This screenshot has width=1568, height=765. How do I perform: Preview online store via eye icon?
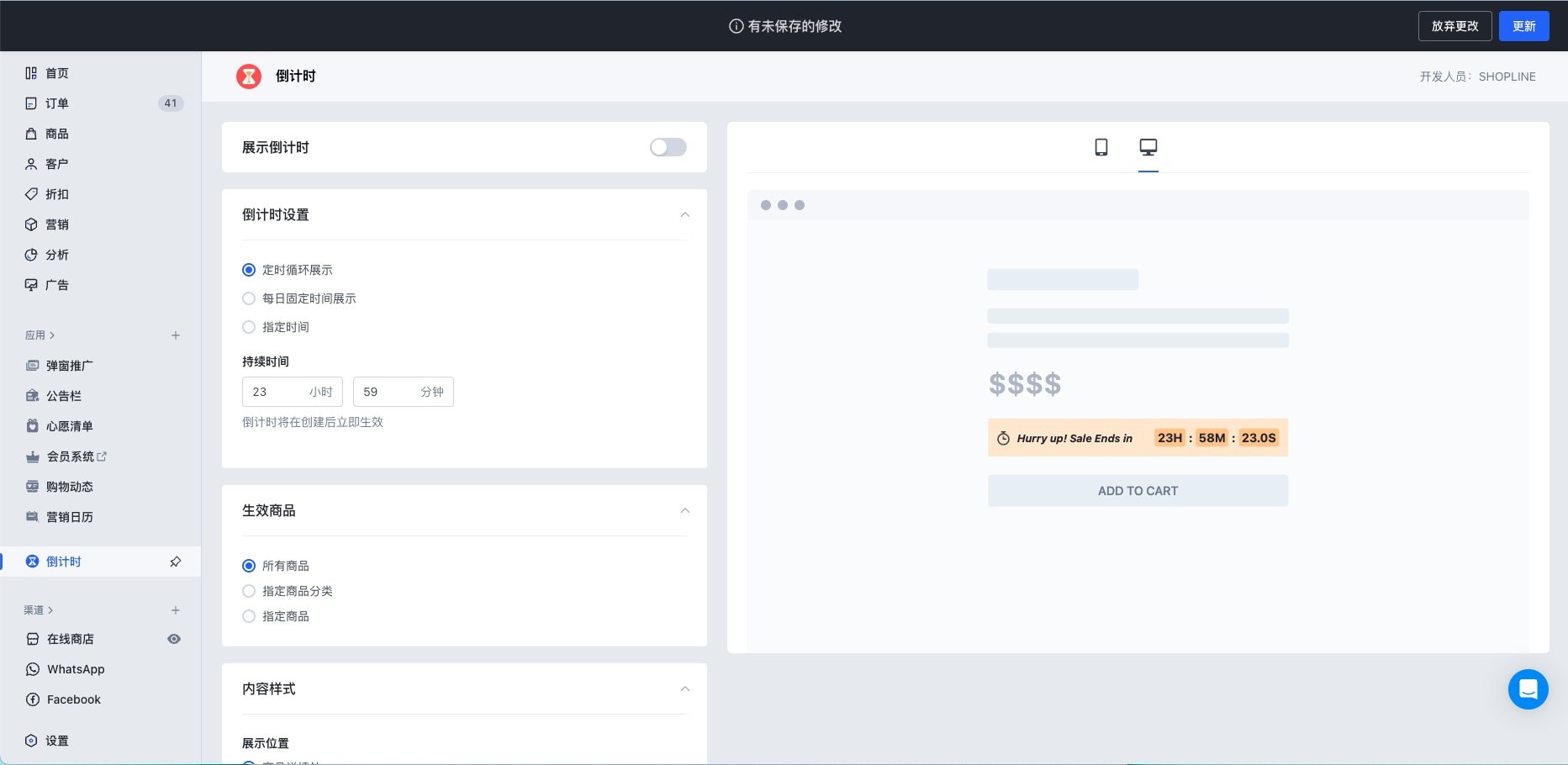[x=174, y=639]
